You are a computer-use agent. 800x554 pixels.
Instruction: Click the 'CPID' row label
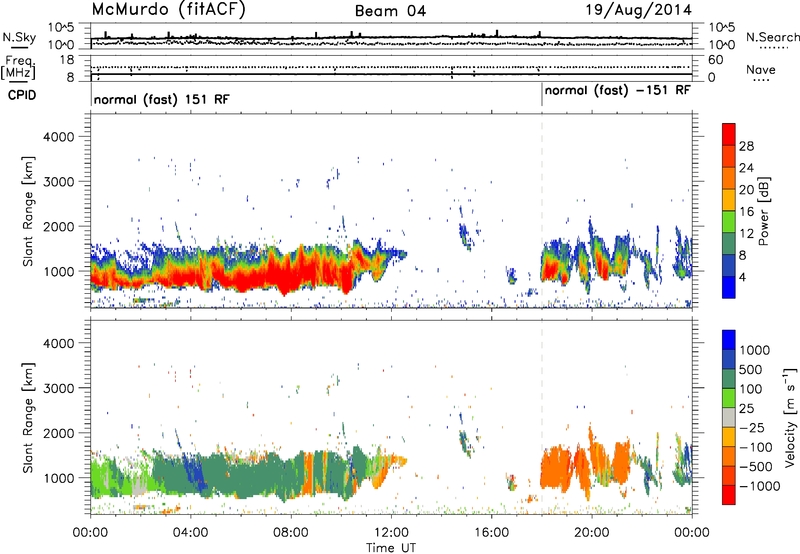coord(22,95)
